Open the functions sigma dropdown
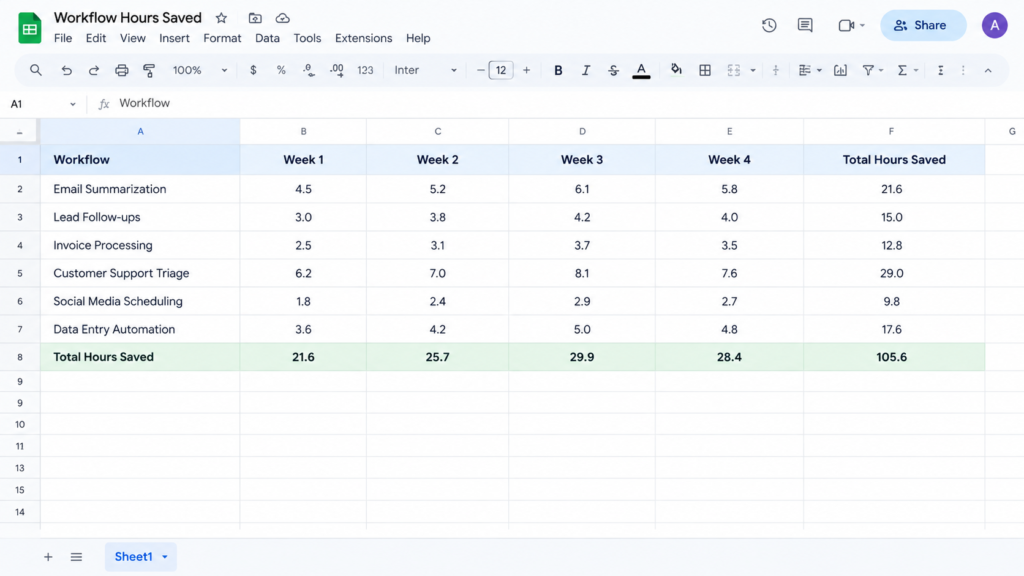Screen dimensions: 1024x576 (908, 70)
